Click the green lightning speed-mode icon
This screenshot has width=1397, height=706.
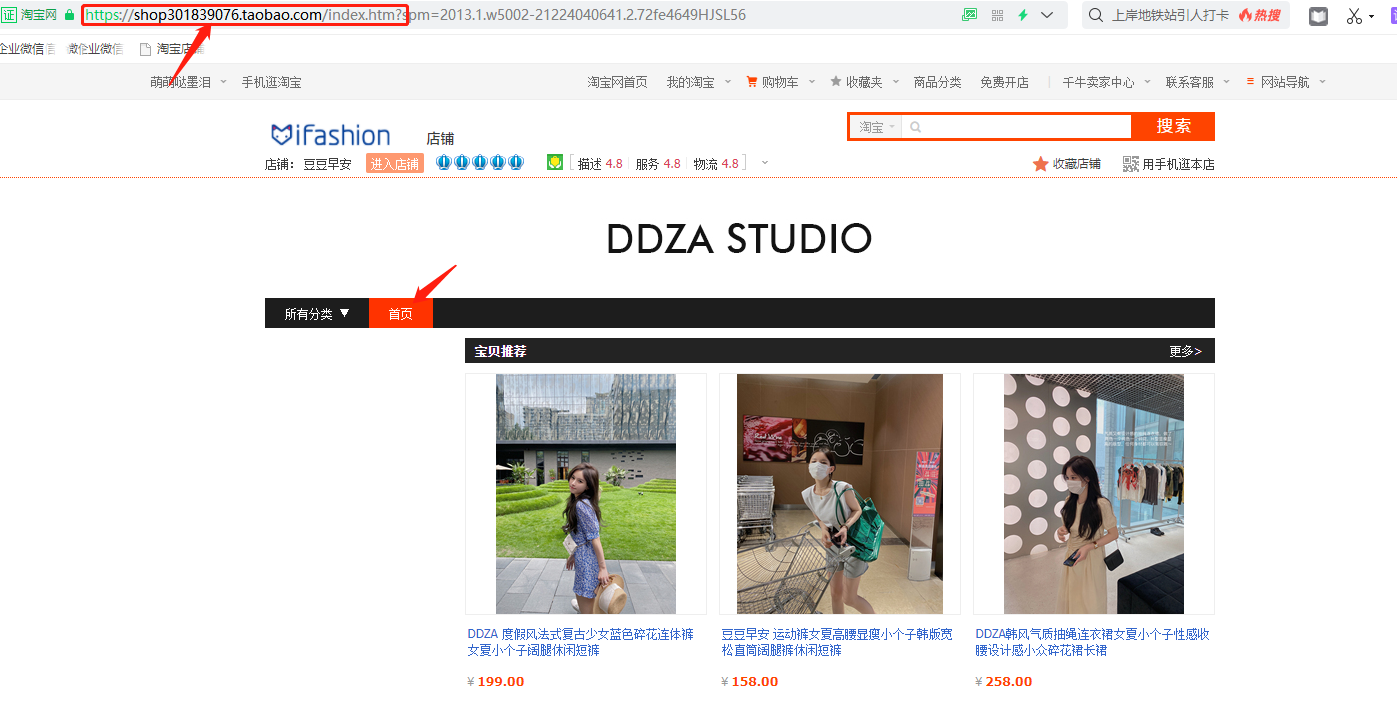coord(1023,15)
